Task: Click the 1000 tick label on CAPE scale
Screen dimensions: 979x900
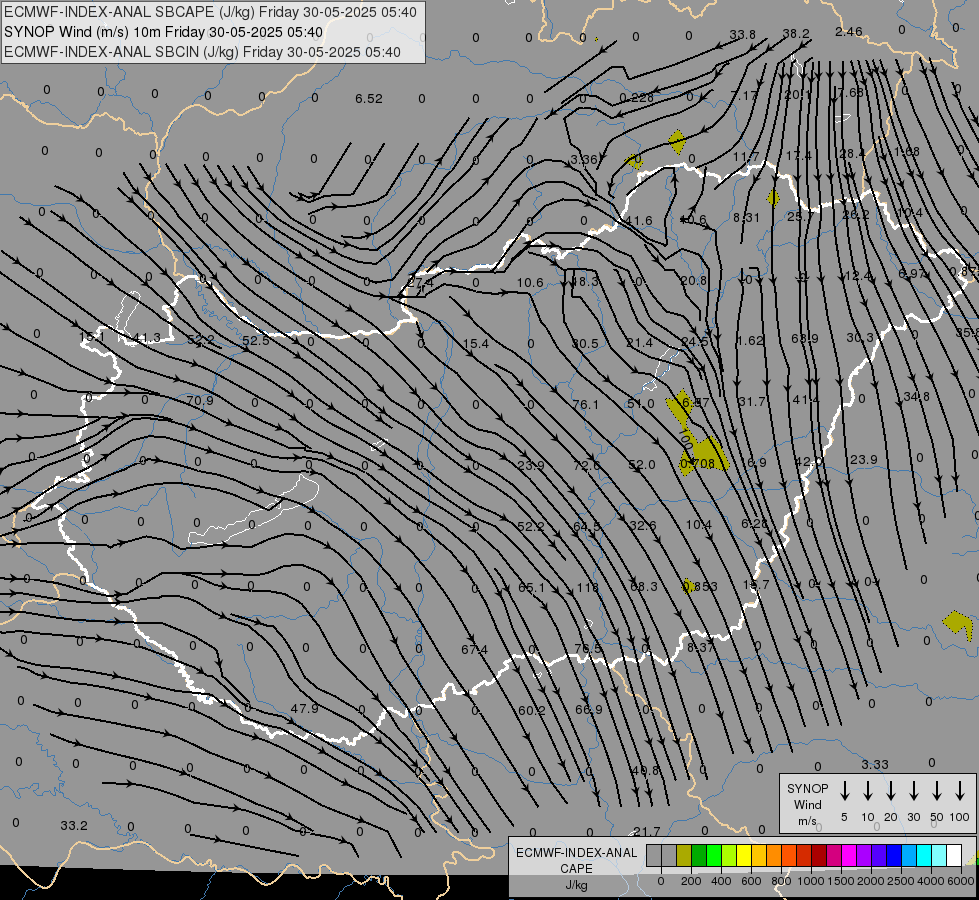Action: click(810, 881)
